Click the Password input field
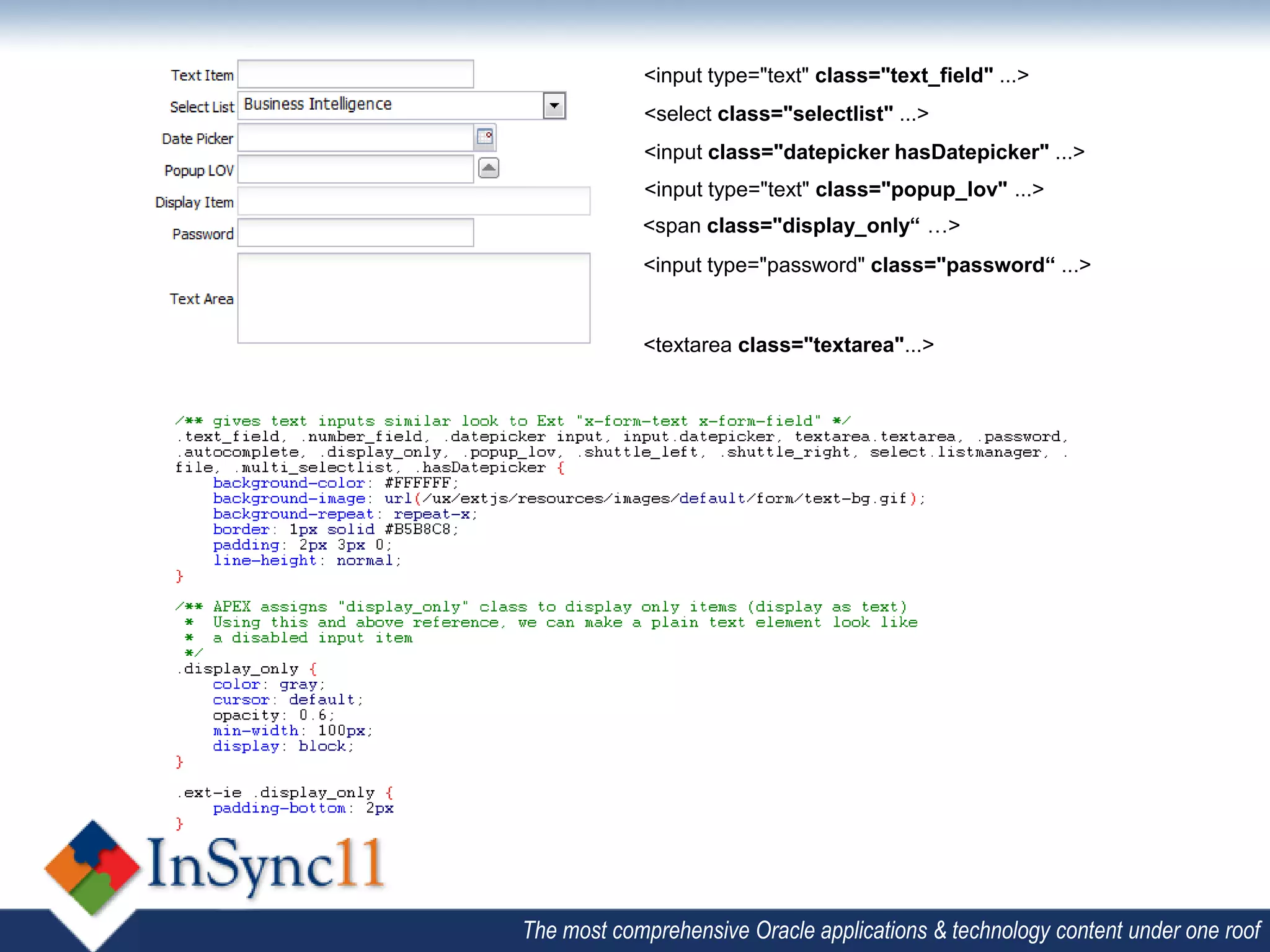 [356, 233]
